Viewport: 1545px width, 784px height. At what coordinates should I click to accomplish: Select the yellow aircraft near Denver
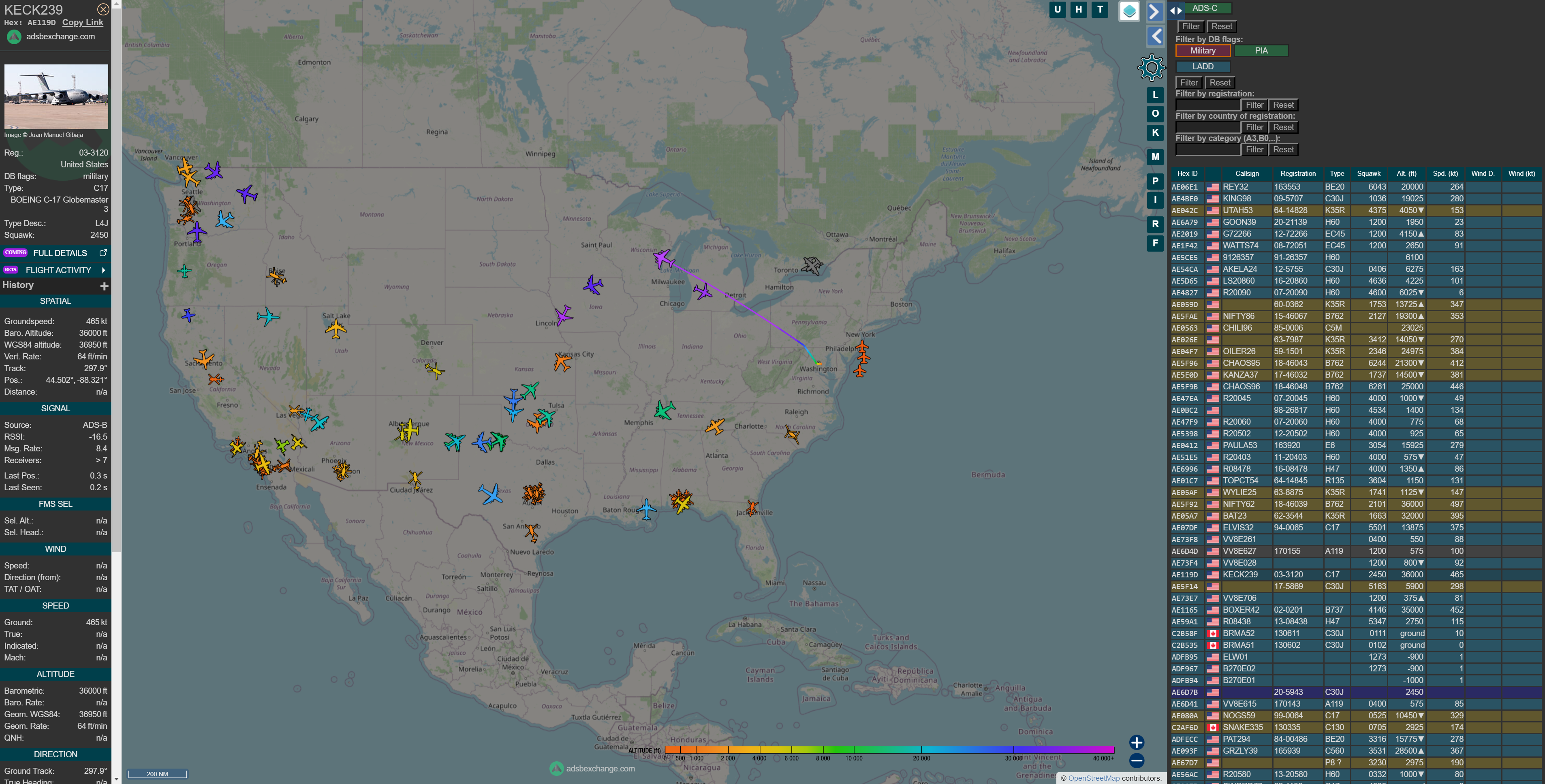(x=435, y=371)
